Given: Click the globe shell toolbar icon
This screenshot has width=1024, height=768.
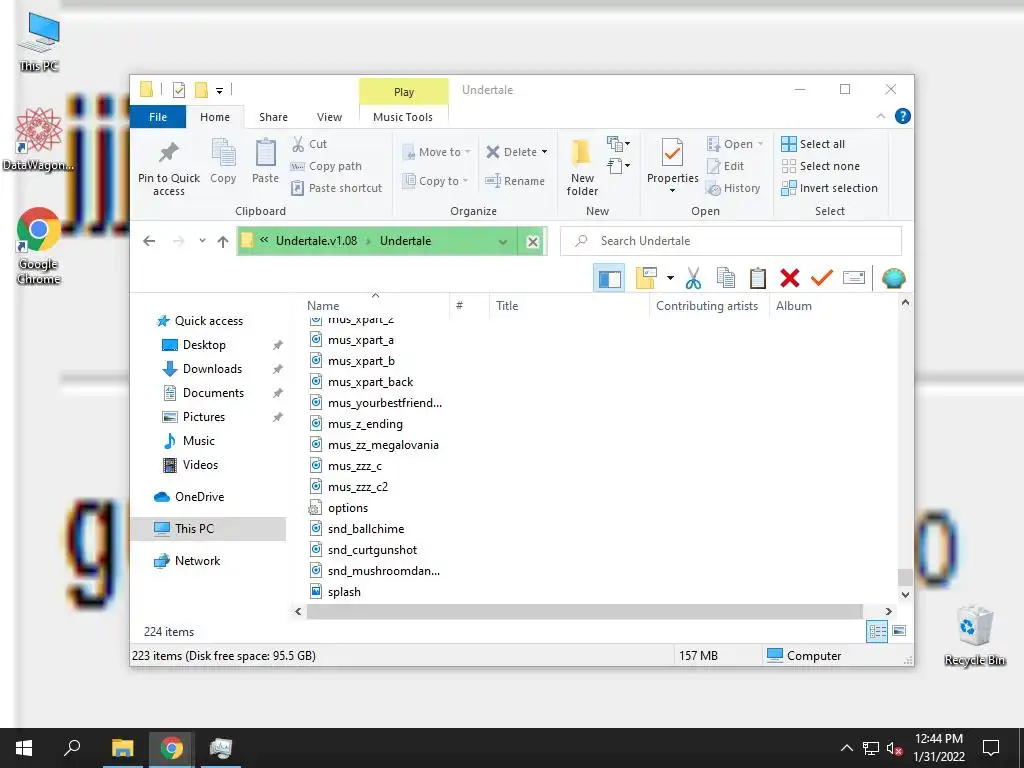Looking at the screenshot, I should coord(893,279).
